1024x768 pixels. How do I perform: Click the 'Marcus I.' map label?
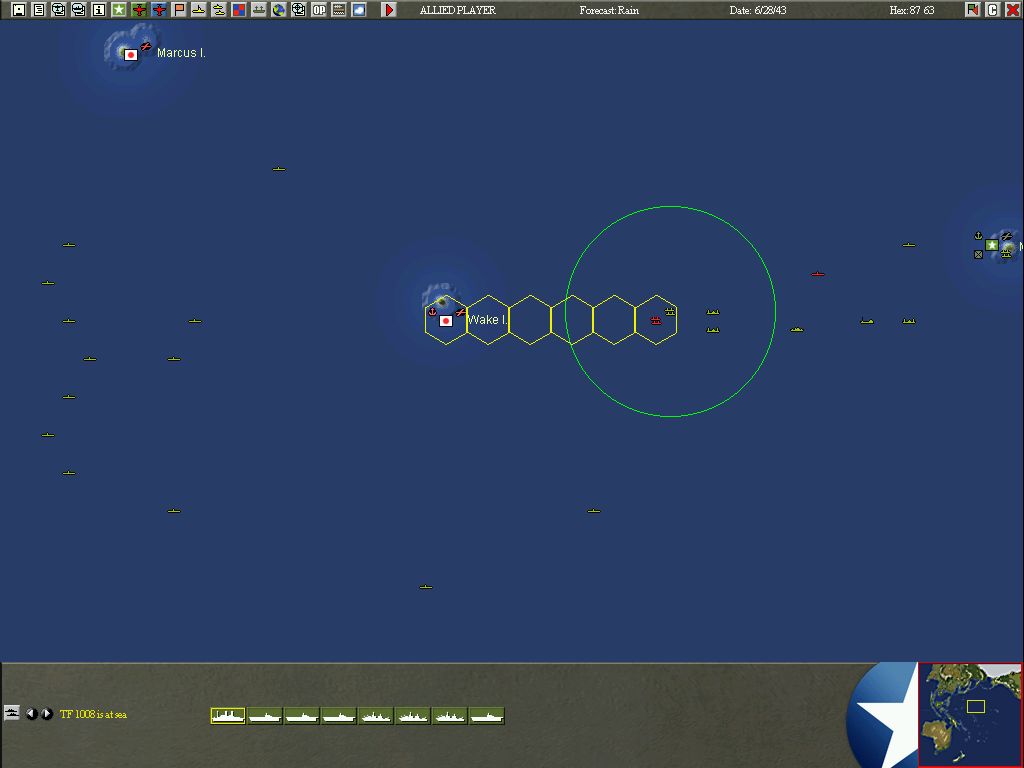point(181,53)
